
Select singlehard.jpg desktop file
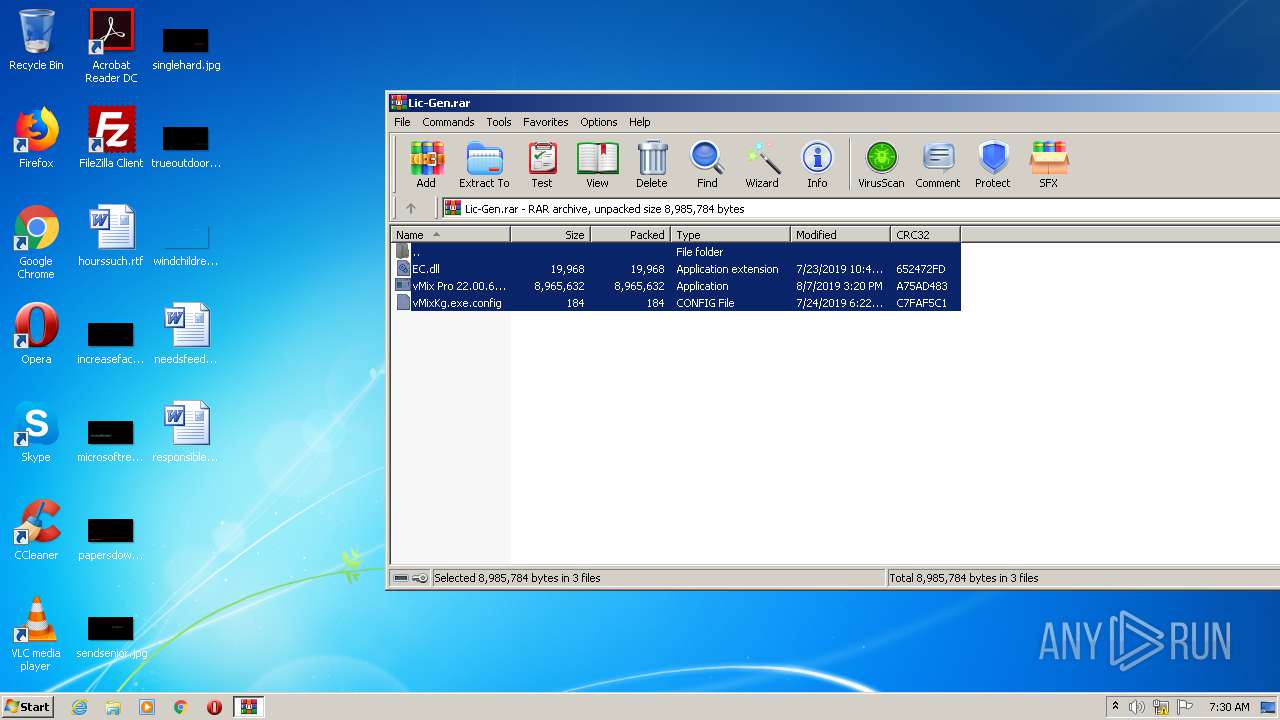click(186, 48)
